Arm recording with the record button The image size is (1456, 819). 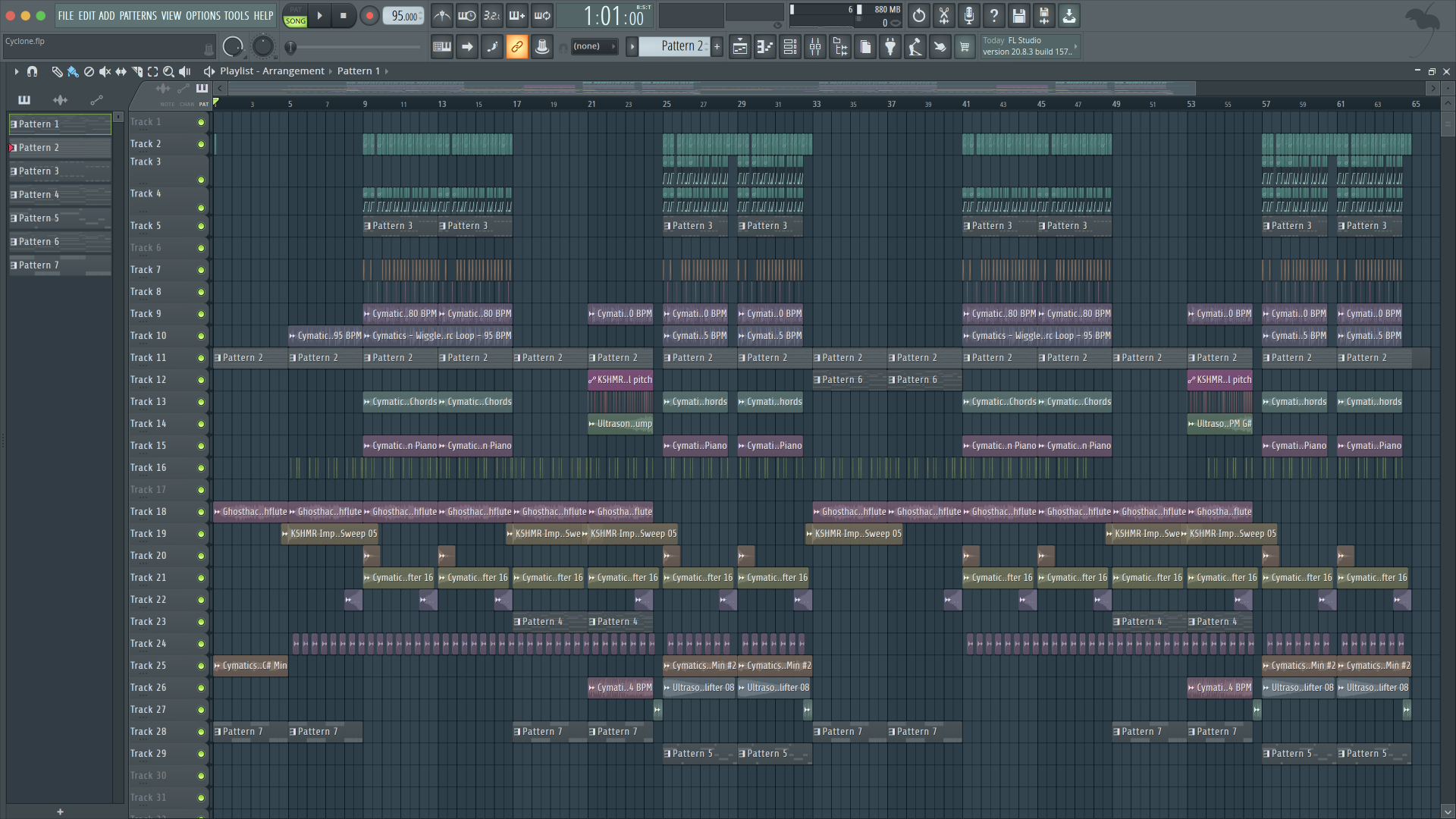click(369, 16)
